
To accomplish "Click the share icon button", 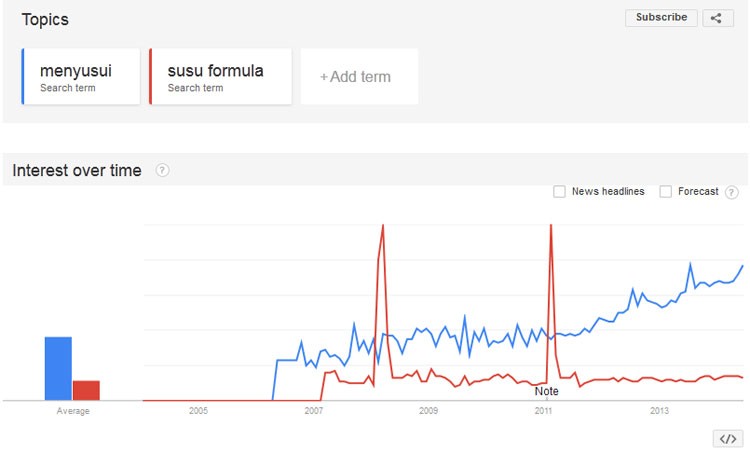I will coord(717,17).
